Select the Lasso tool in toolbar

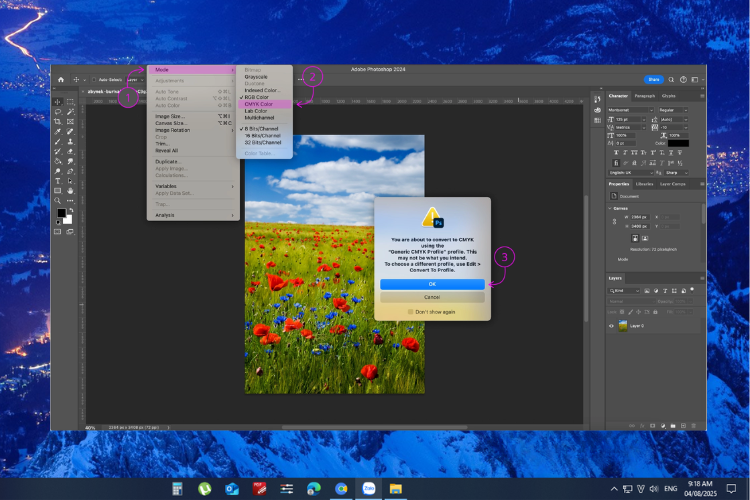[58, 112]
